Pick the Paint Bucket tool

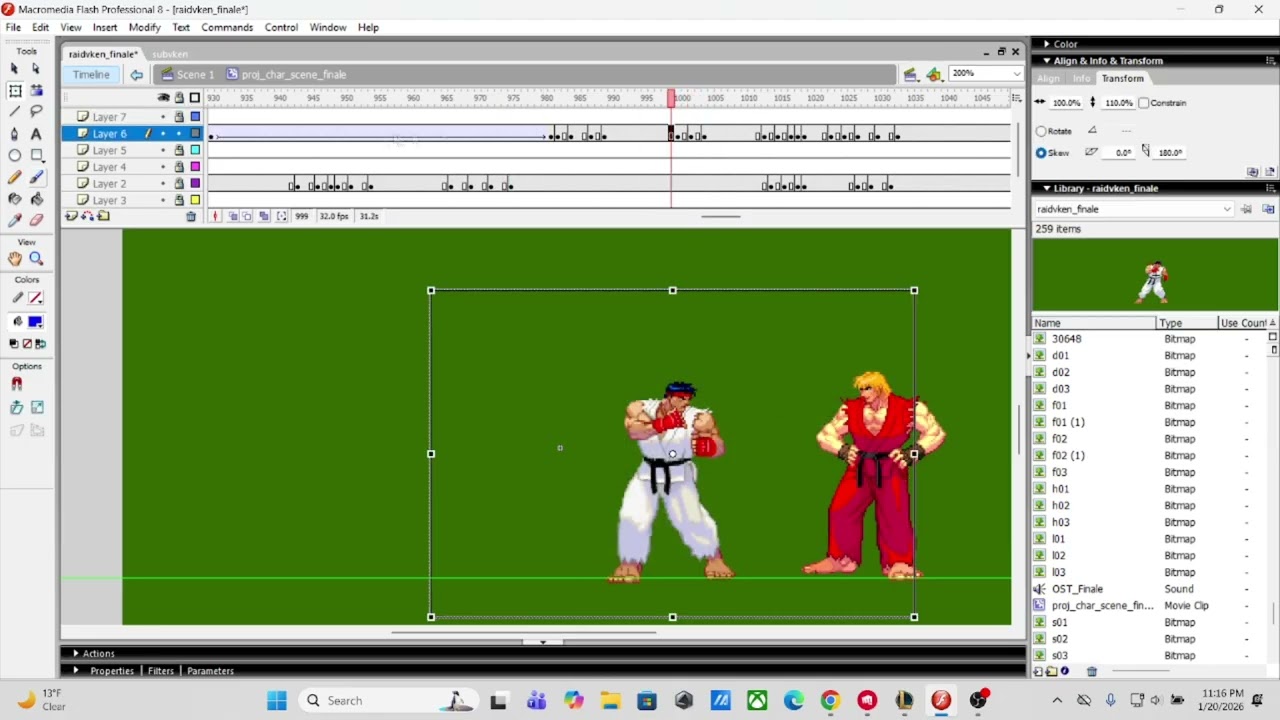click(36, 198)
